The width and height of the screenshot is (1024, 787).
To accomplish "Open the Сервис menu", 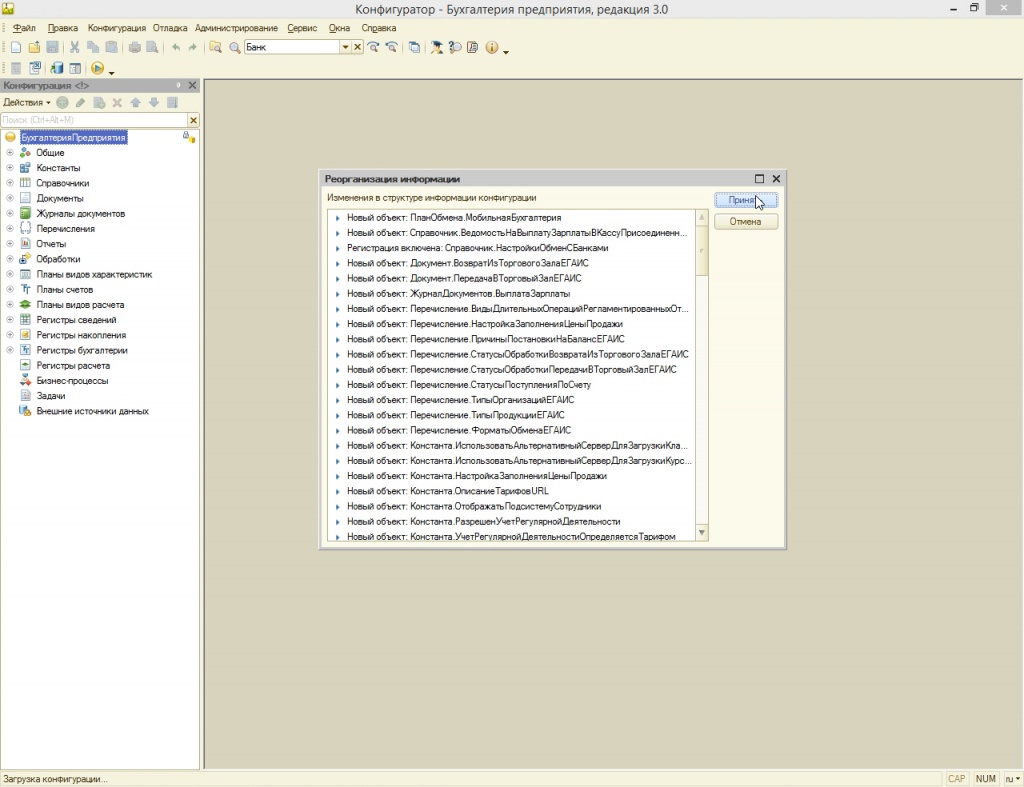I will click(302, 28).
